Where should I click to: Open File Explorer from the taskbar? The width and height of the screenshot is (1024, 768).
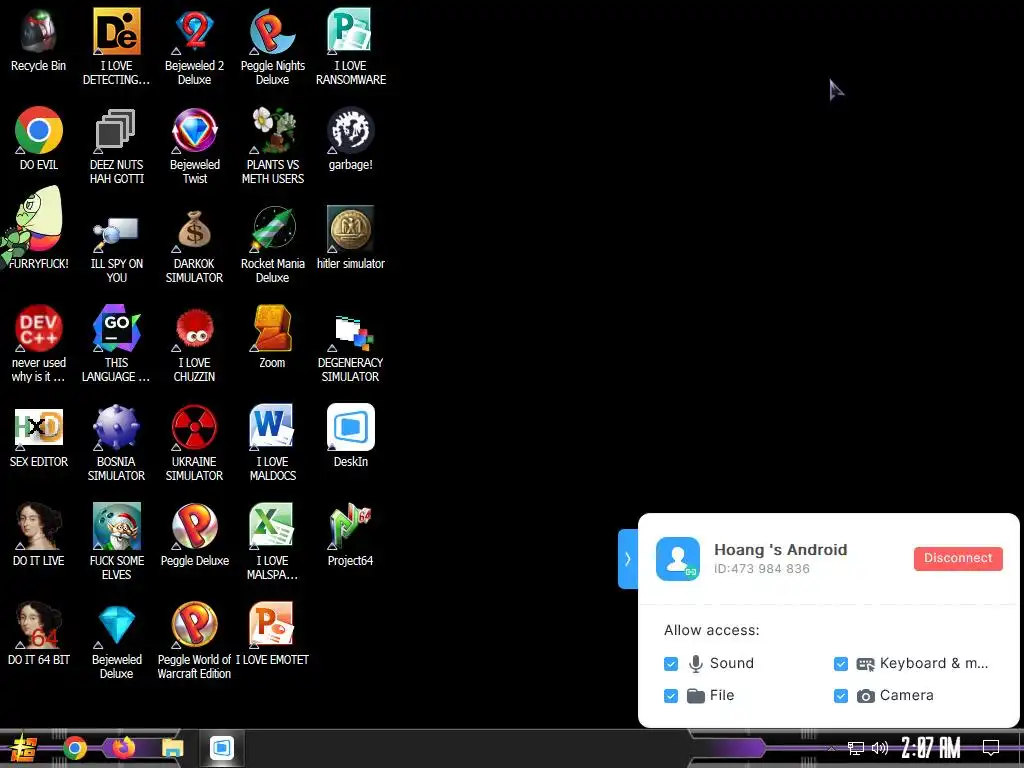(173, 748)
